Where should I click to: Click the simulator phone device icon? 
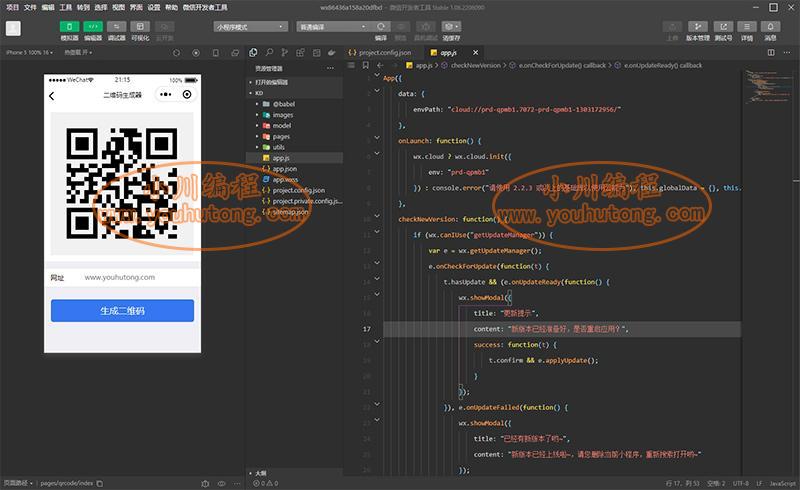216,53
